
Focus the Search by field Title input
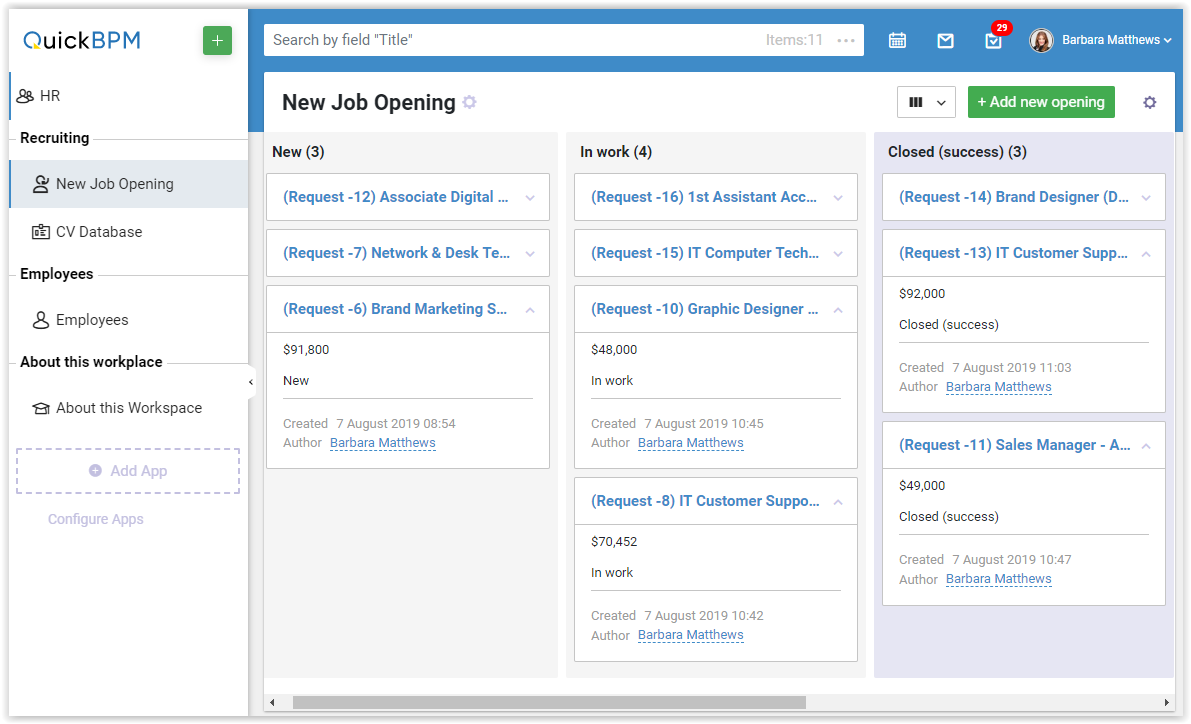(510, 41)
